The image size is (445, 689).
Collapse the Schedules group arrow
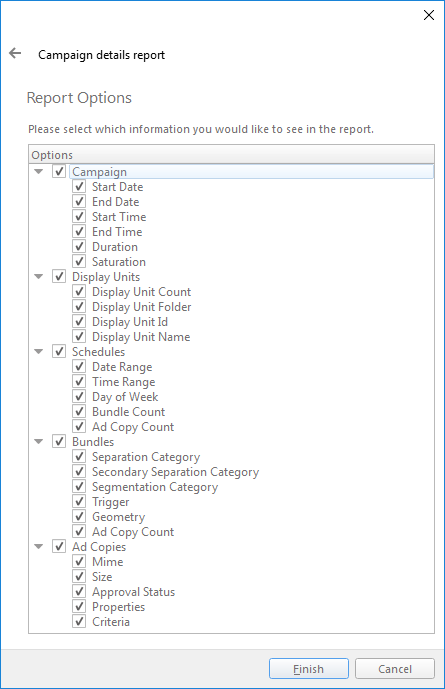[x=39, y=352]
